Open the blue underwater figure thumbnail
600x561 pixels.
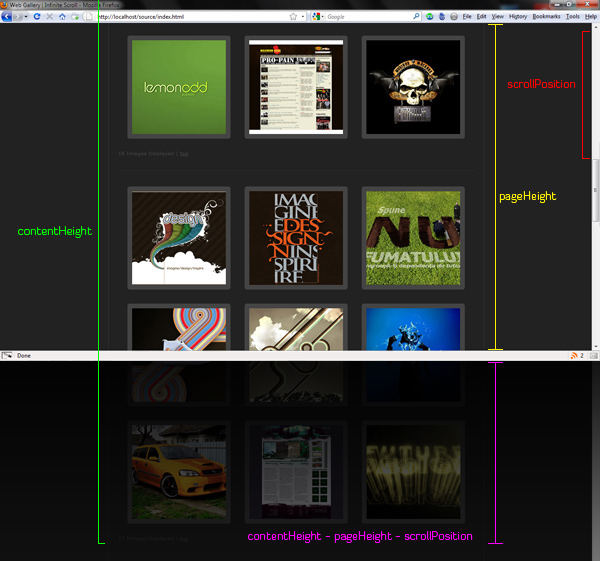tap(413, 328)
